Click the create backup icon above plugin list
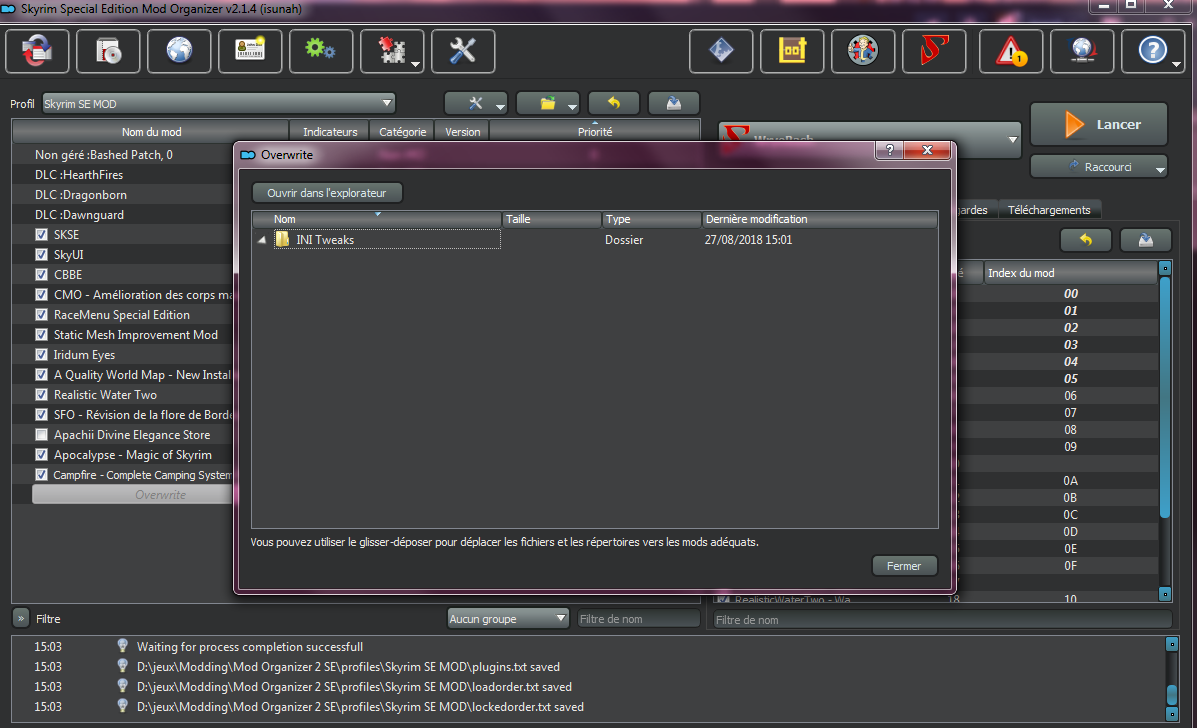This screenshot has height=728, width=1197. (x=1145, y=240)
